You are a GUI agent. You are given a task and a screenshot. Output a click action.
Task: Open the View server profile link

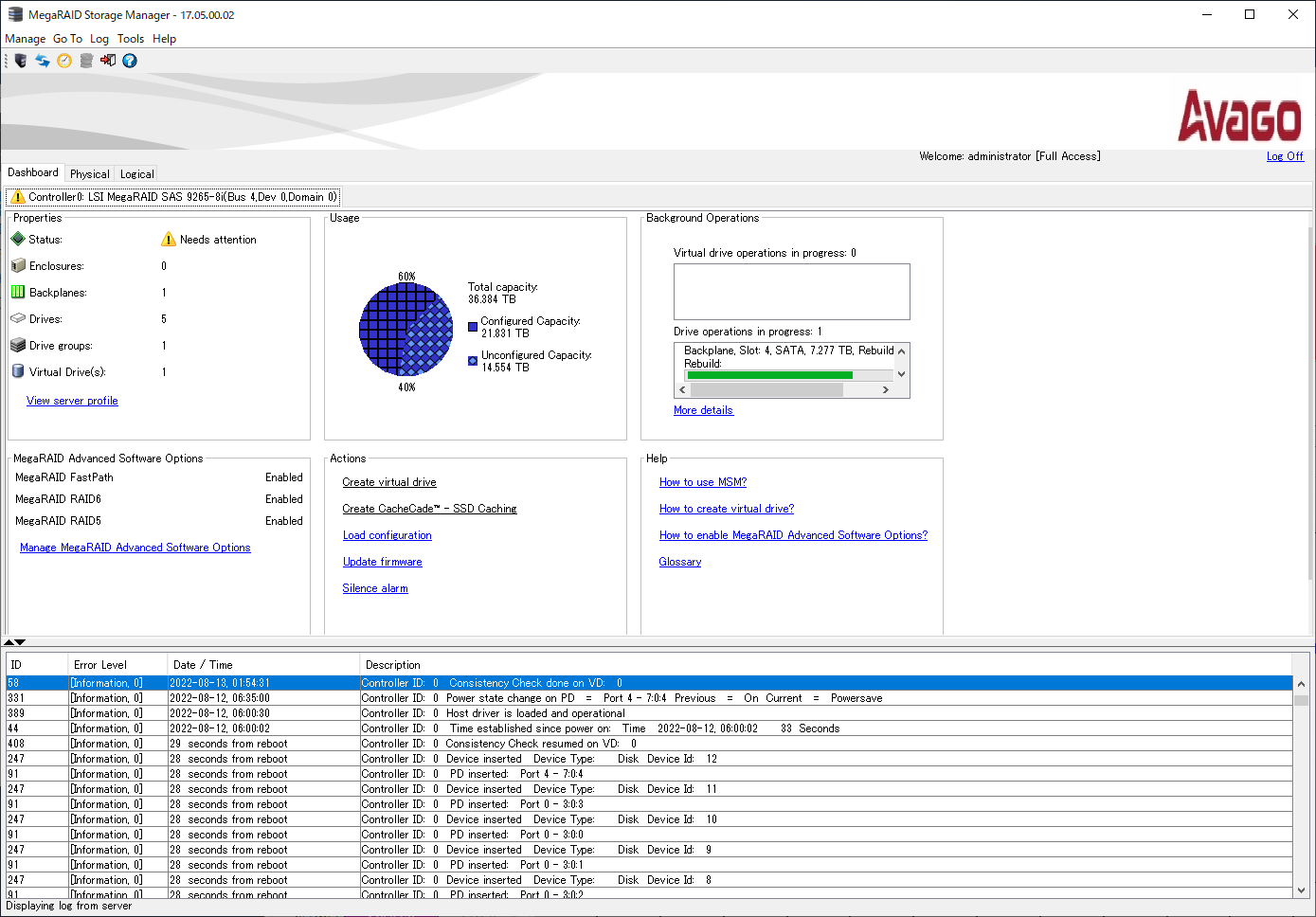pyautogui.click(x=72, y=401)
